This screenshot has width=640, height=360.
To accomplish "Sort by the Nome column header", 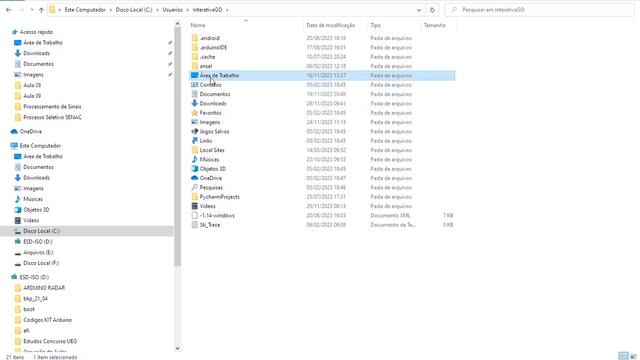I will pos(198,25).
